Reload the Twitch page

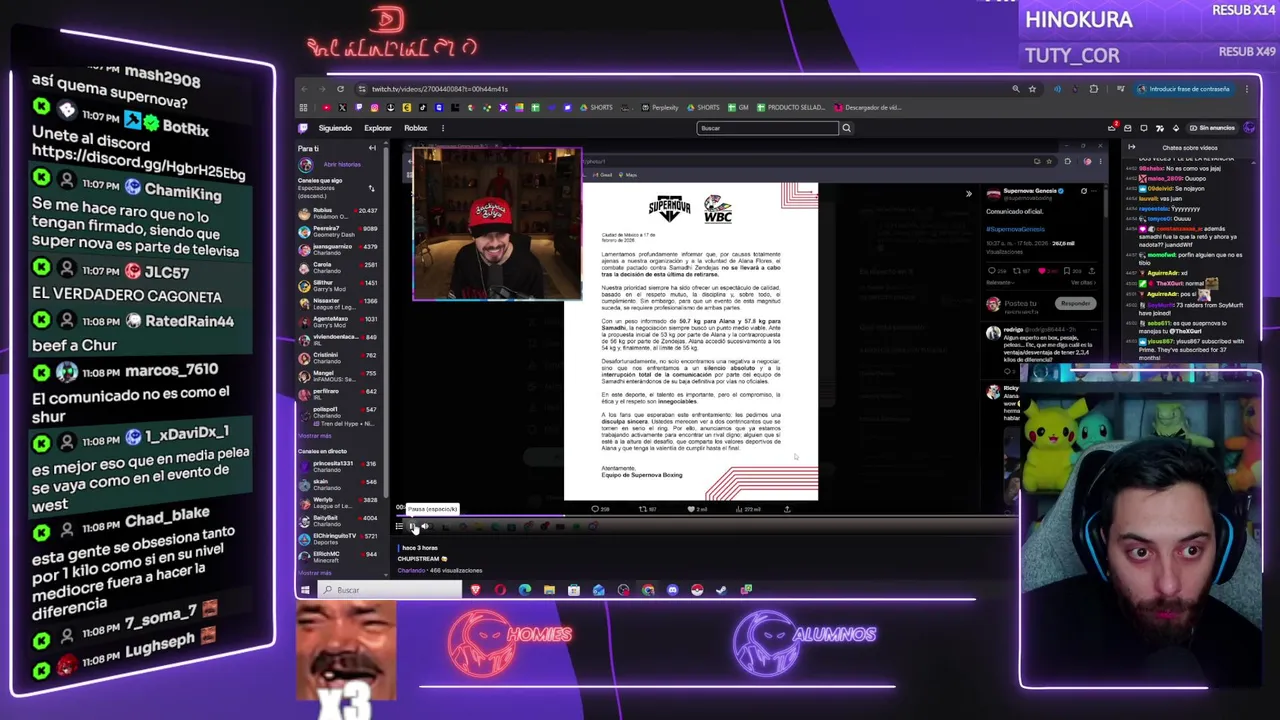[340, 89]
